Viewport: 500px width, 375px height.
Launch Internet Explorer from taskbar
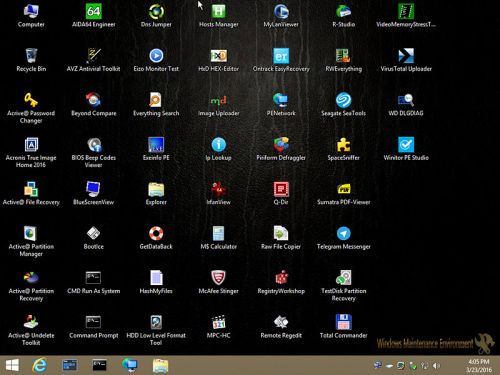pyautogui.click(x=40, y=365)
